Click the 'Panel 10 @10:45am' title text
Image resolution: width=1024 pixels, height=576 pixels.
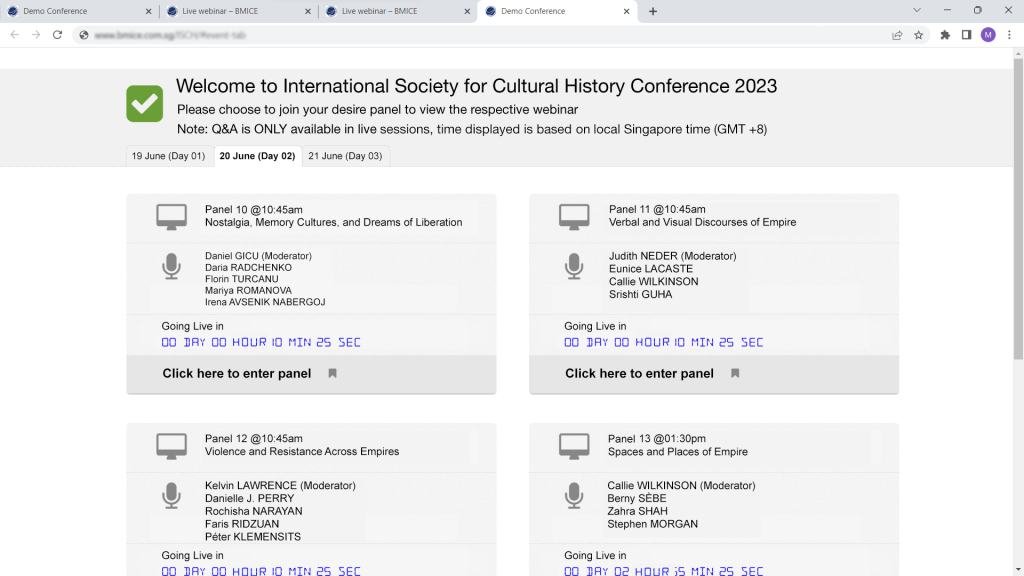coord(253,210)
